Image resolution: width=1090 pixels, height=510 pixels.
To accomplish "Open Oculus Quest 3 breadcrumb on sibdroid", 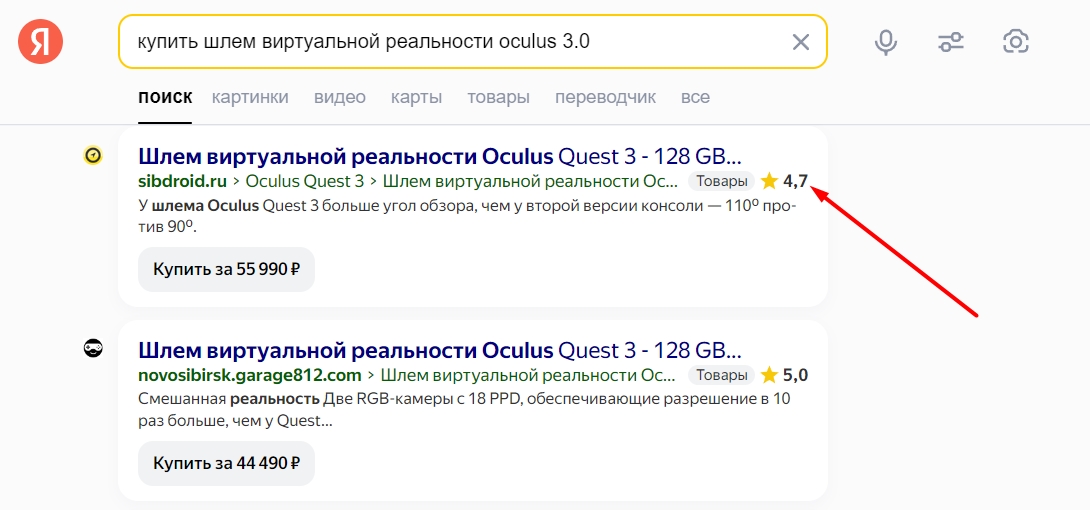I will pos(304,181).
